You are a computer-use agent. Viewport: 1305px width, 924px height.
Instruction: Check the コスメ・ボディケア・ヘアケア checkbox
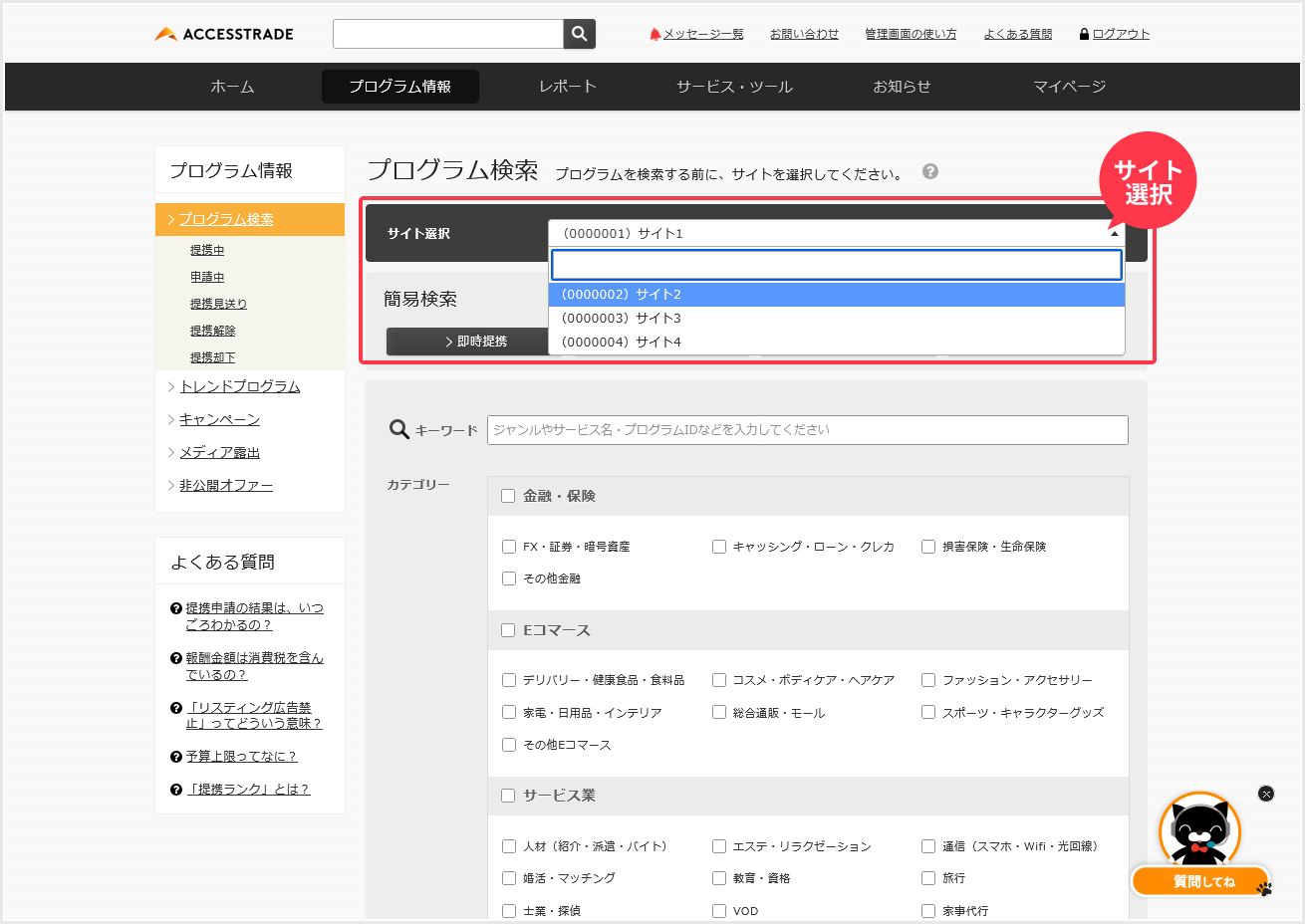[719, 680]
